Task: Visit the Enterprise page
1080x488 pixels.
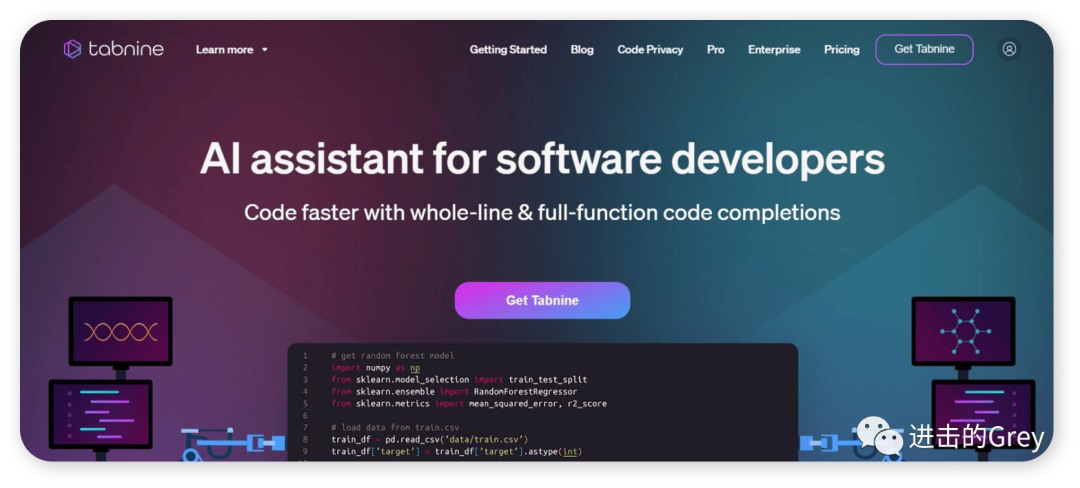Action: pos(774,50)
